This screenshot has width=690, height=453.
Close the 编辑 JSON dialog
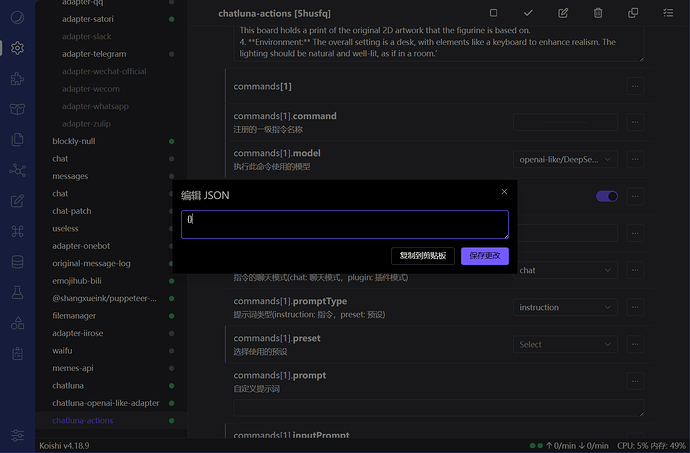504,192
